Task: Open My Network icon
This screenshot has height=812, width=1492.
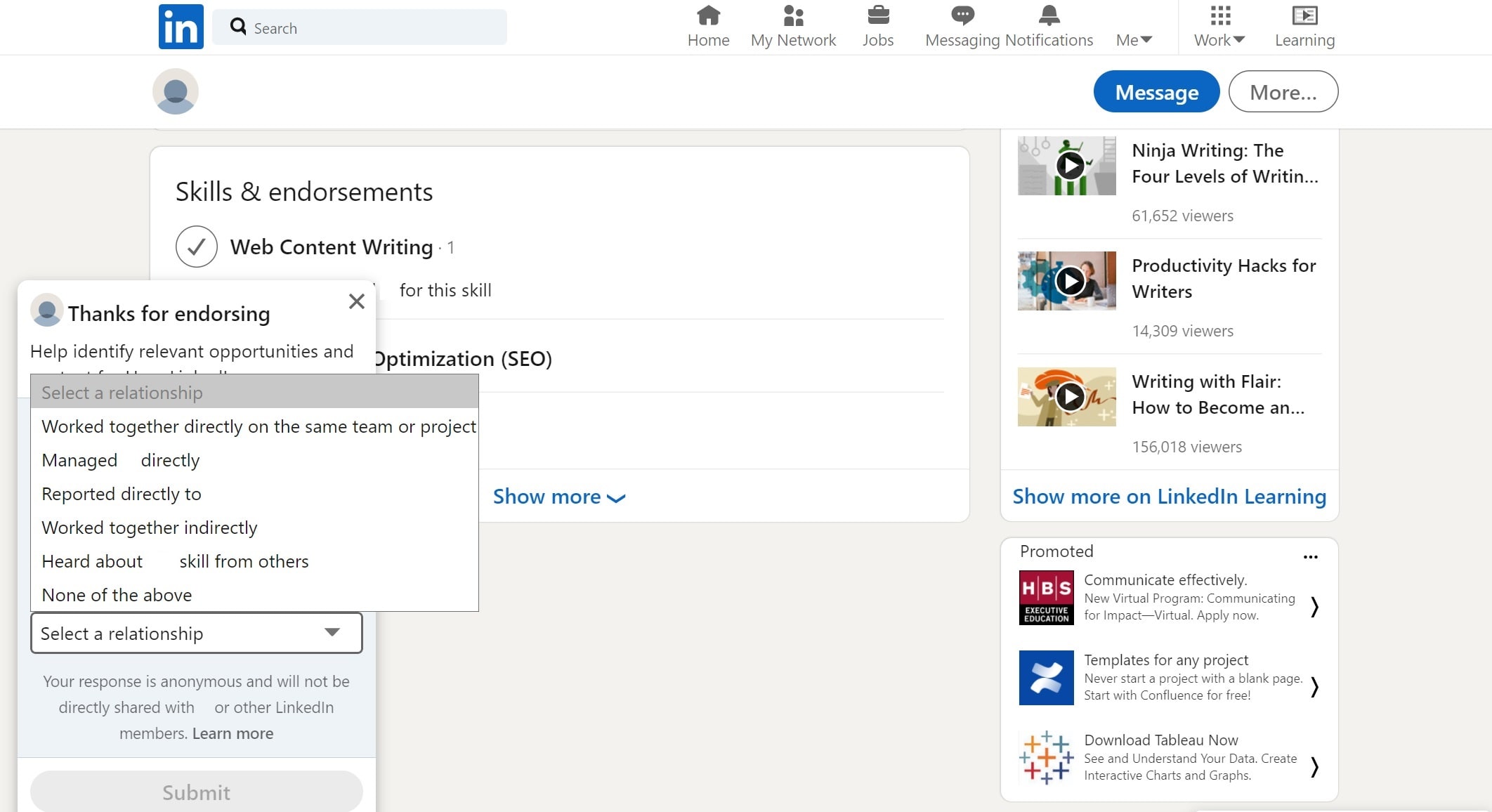Action: pyautogui.click(x=793, y=15)
